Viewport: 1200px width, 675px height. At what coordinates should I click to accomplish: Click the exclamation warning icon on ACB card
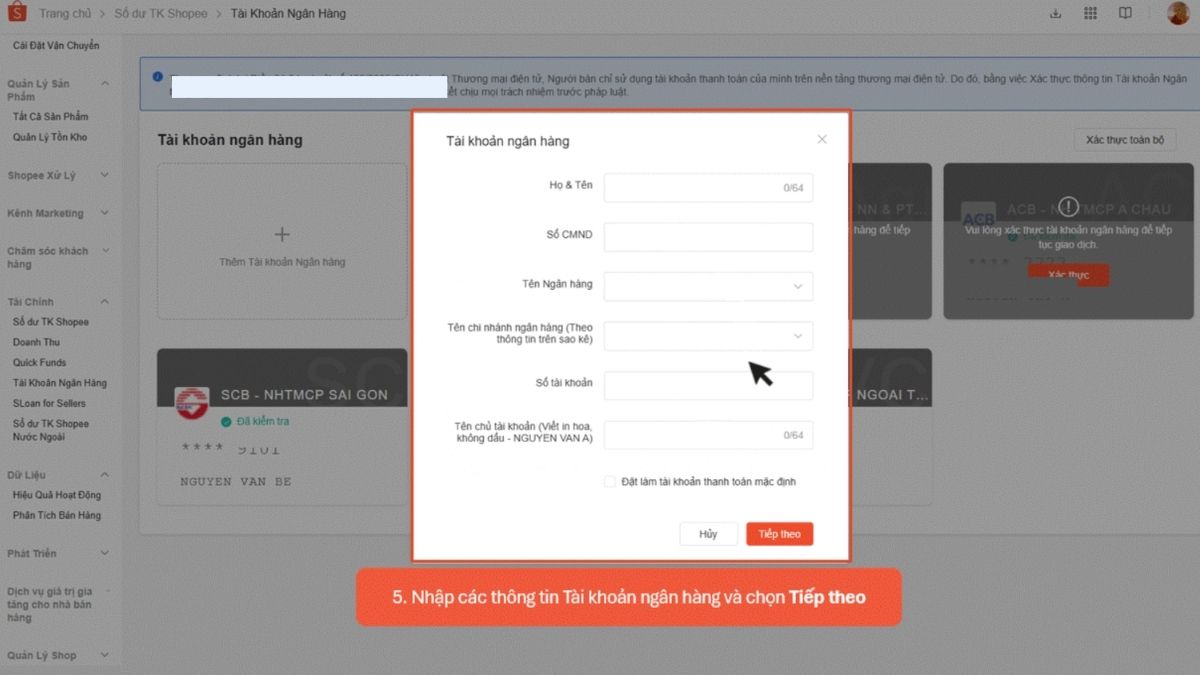[1068, 207]
